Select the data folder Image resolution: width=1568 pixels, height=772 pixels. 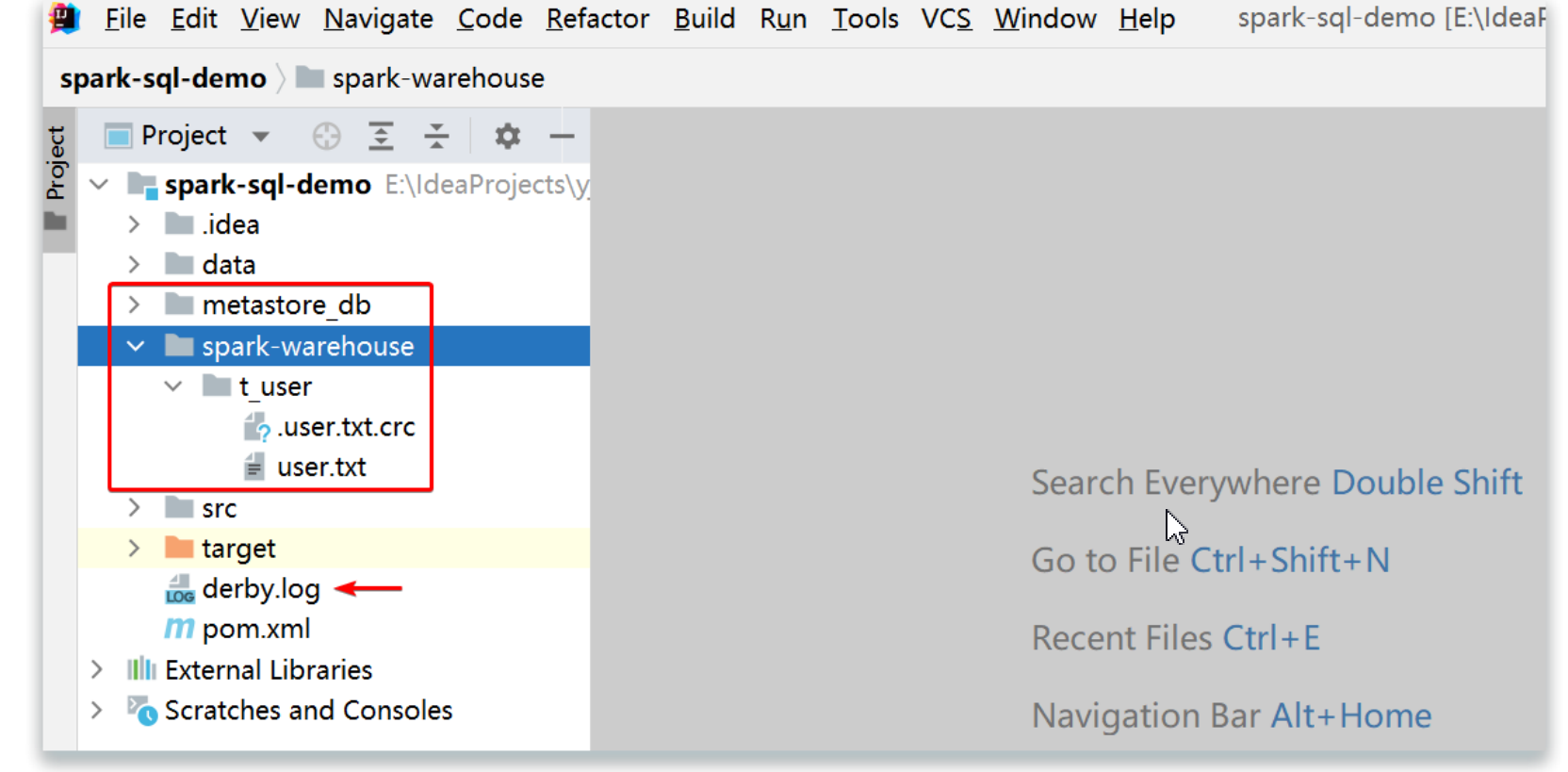tap(229, 265)
